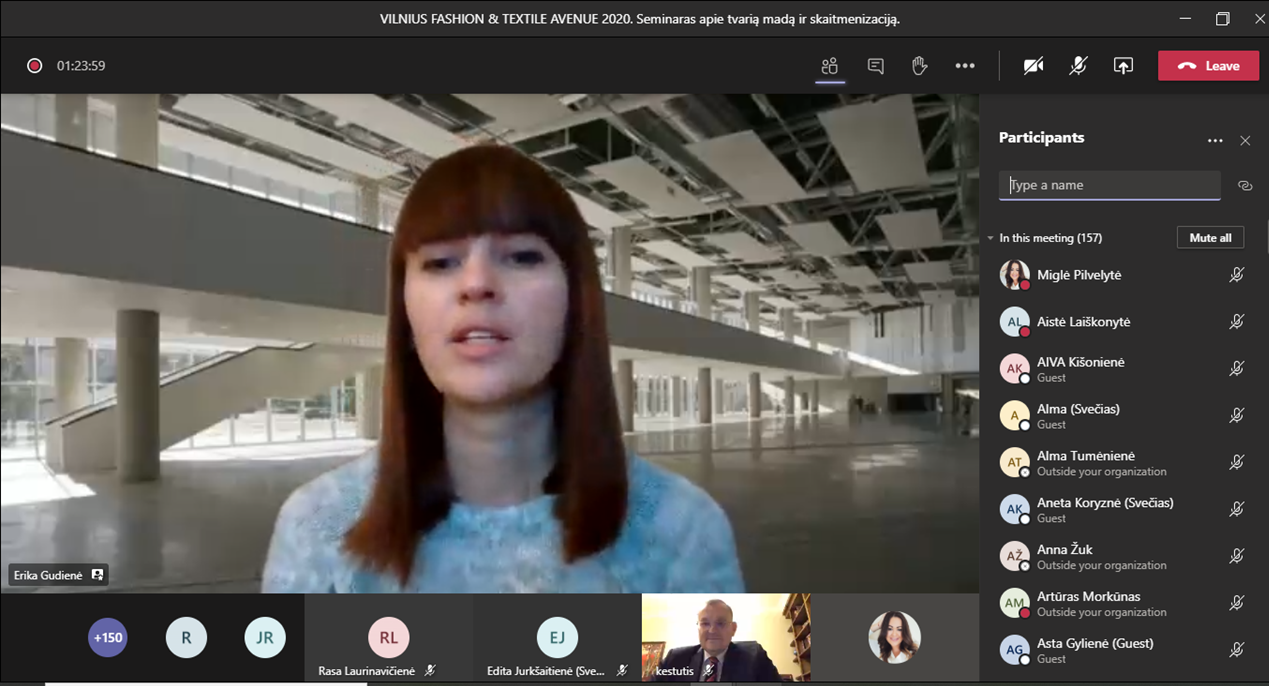Image resolution: width=1269 pixels, height=686 pixels.
Task: Unmute the microphone
Action: click(x=1078, y=66)
